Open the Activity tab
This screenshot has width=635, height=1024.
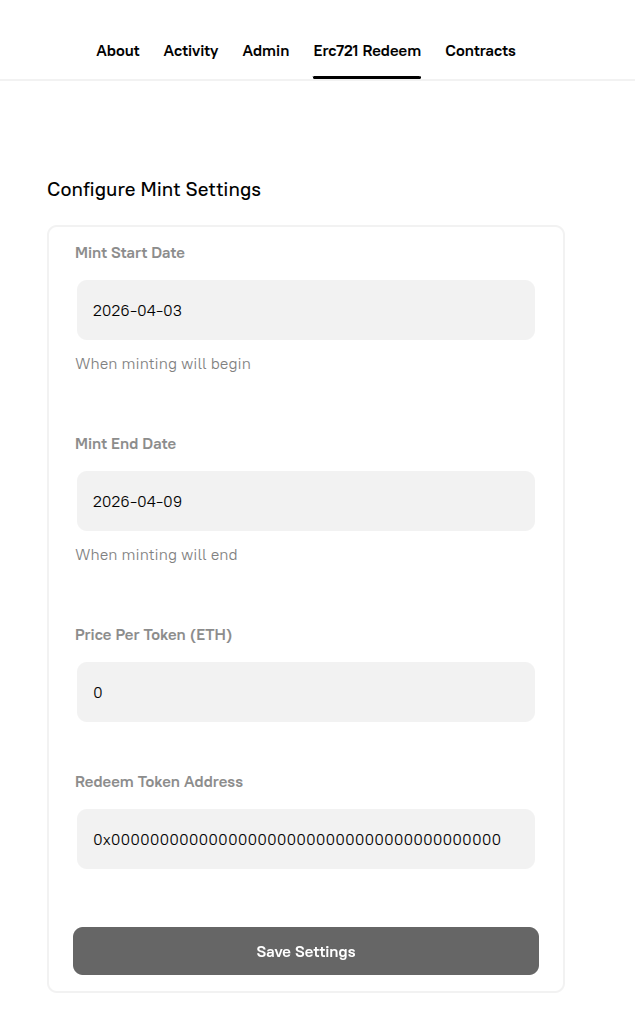[191, 51]
